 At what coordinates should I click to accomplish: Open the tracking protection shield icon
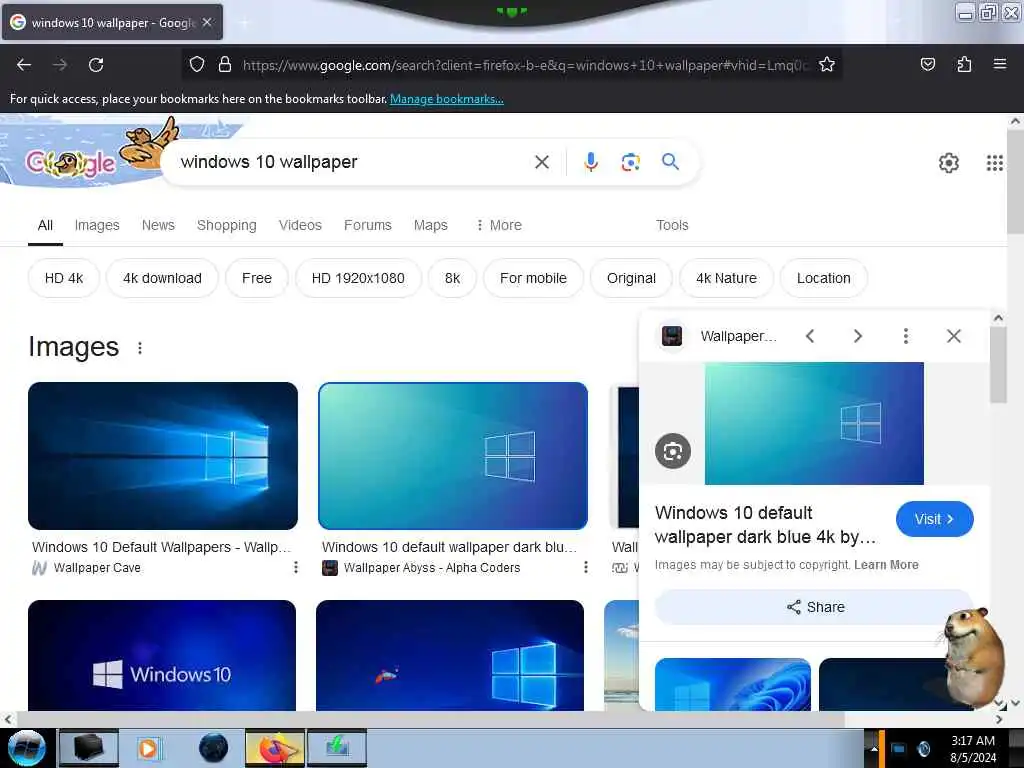[197, 64]
